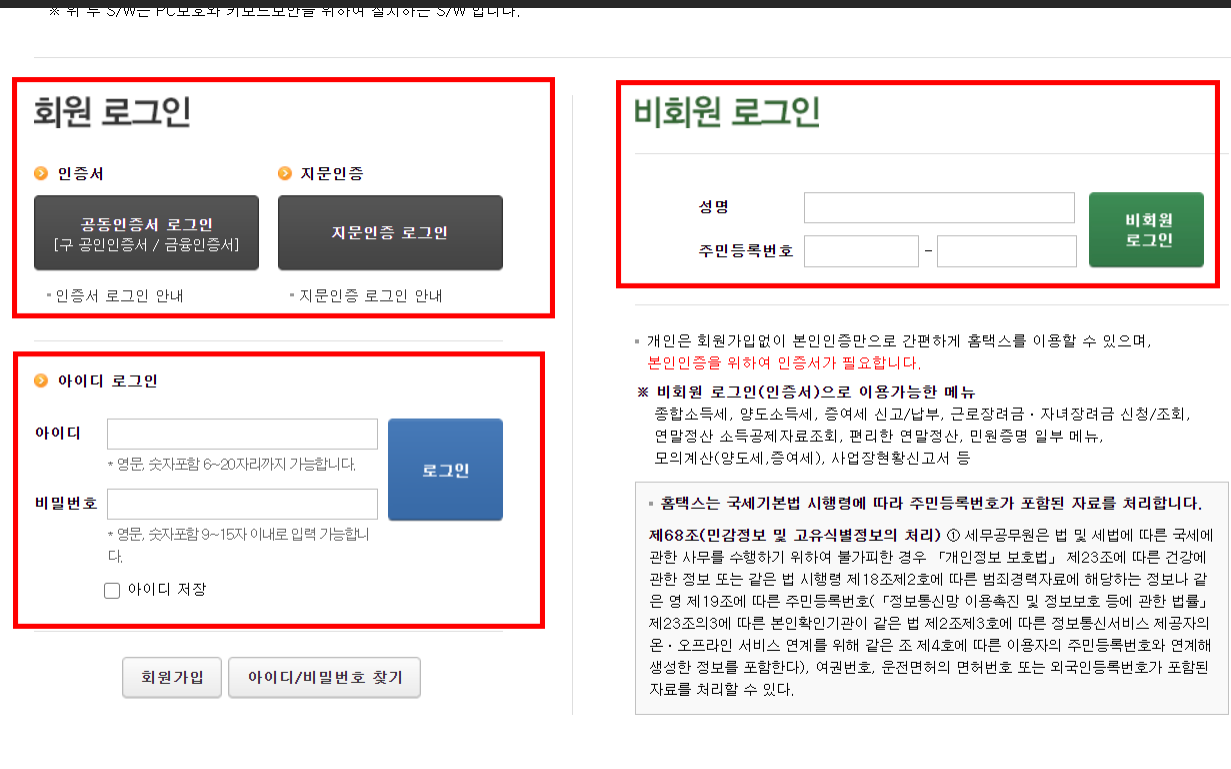This screenshot has width=1231, height=769.
Task: Focus the 아이디 input field
Action: 243,434
